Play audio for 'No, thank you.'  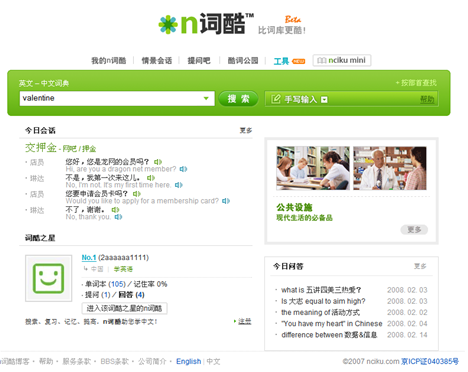point(118,217)
